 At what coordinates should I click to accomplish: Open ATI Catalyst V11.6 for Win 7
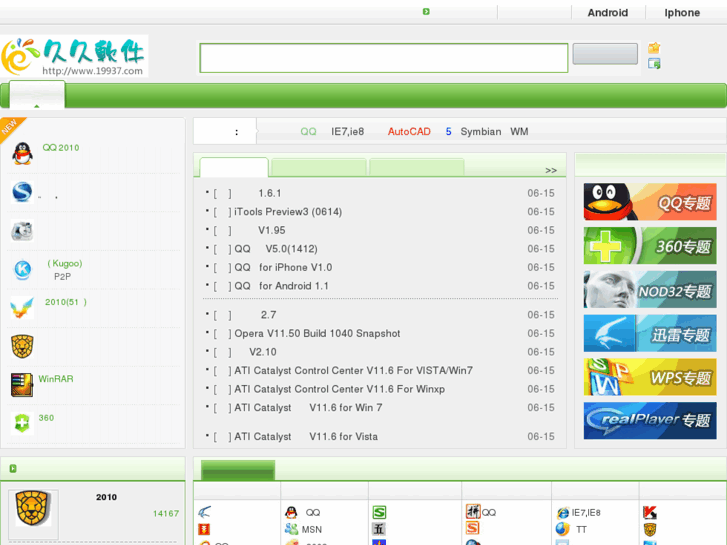point(308,408)
